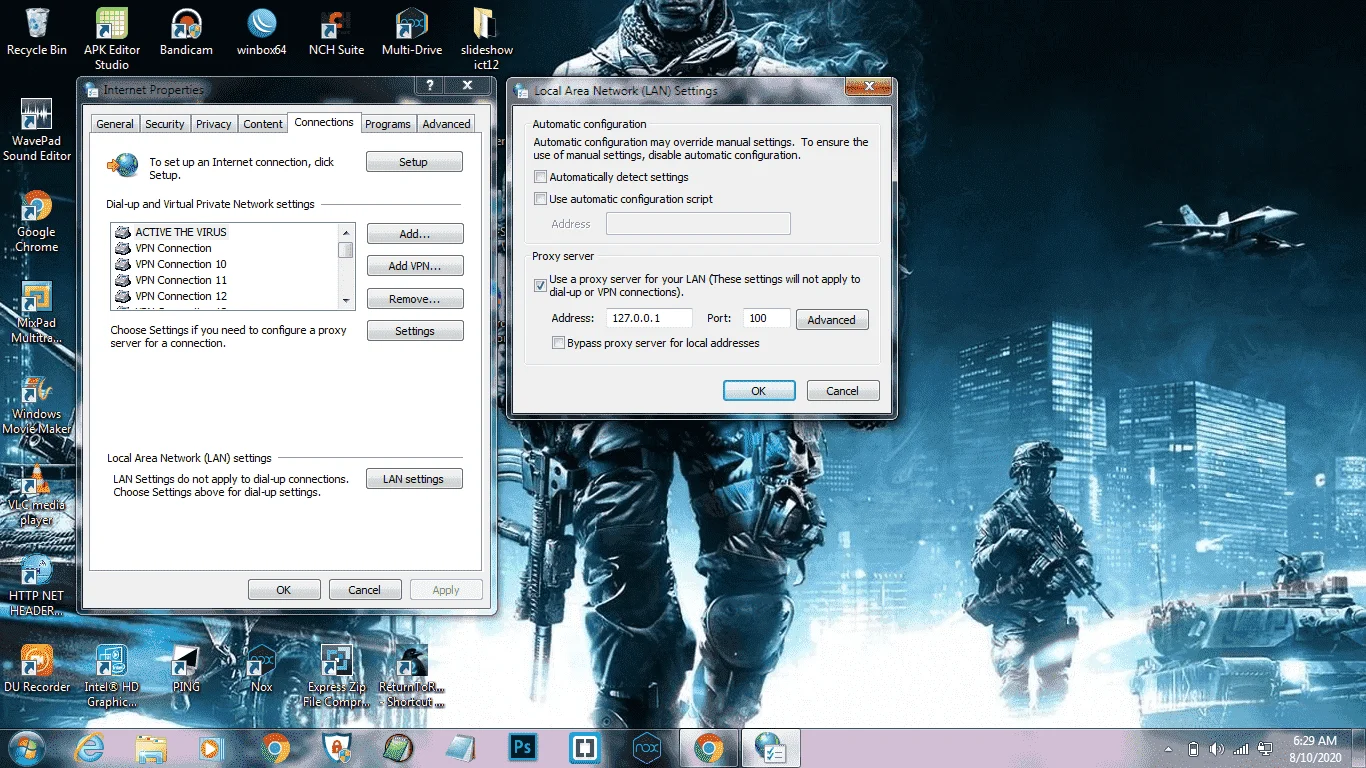Click the proxy Address field 127.0.0.1
The width and height of the screenshot is (1366, 768).
tap(648, 319)
